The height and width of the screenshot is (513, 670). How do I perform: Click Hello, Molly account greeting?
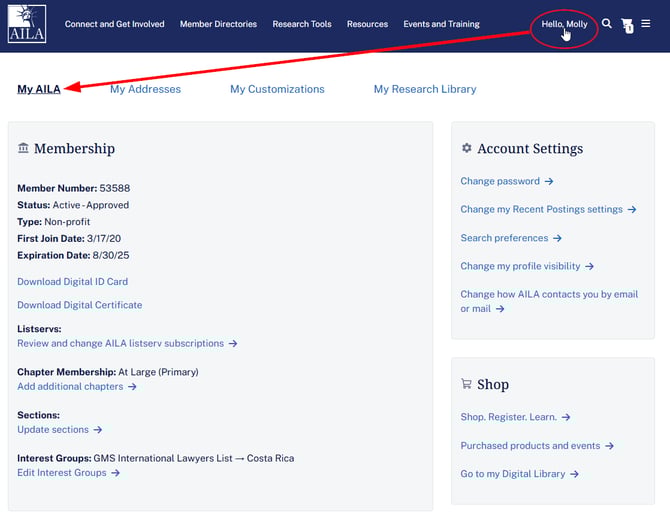[564, 24]
